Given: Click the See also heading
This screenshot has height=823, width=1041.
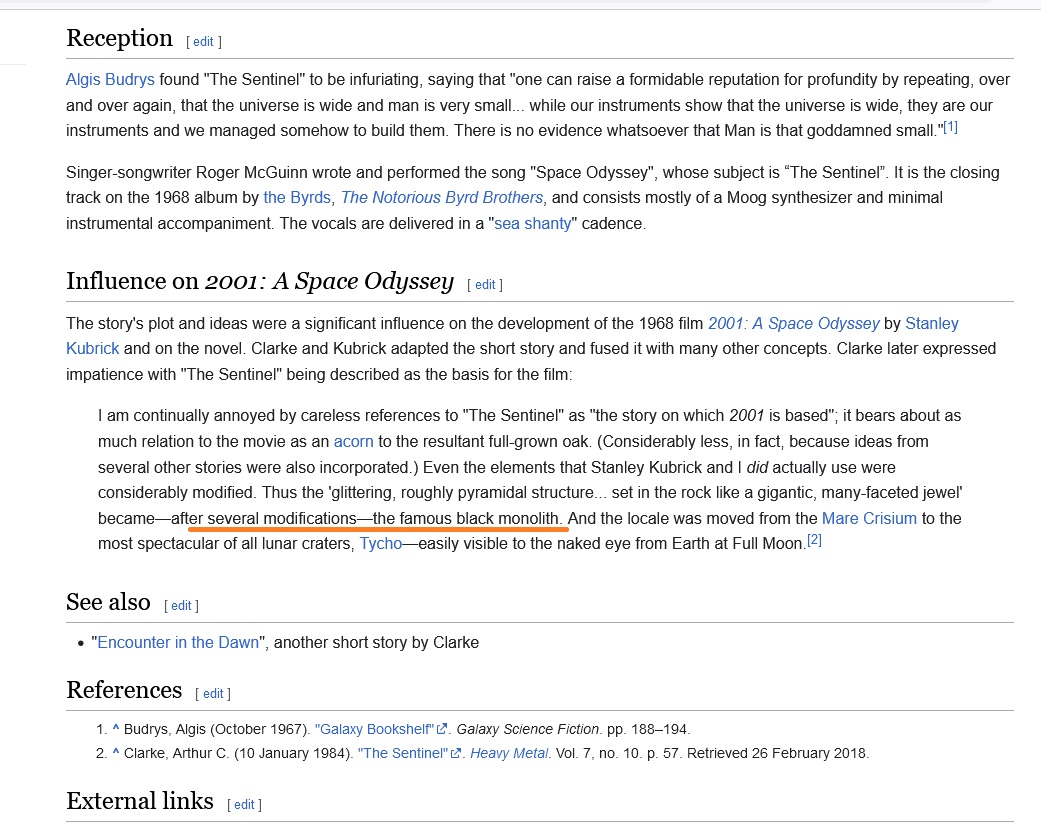Looking at the screenshot, I should tap(108, 602).
